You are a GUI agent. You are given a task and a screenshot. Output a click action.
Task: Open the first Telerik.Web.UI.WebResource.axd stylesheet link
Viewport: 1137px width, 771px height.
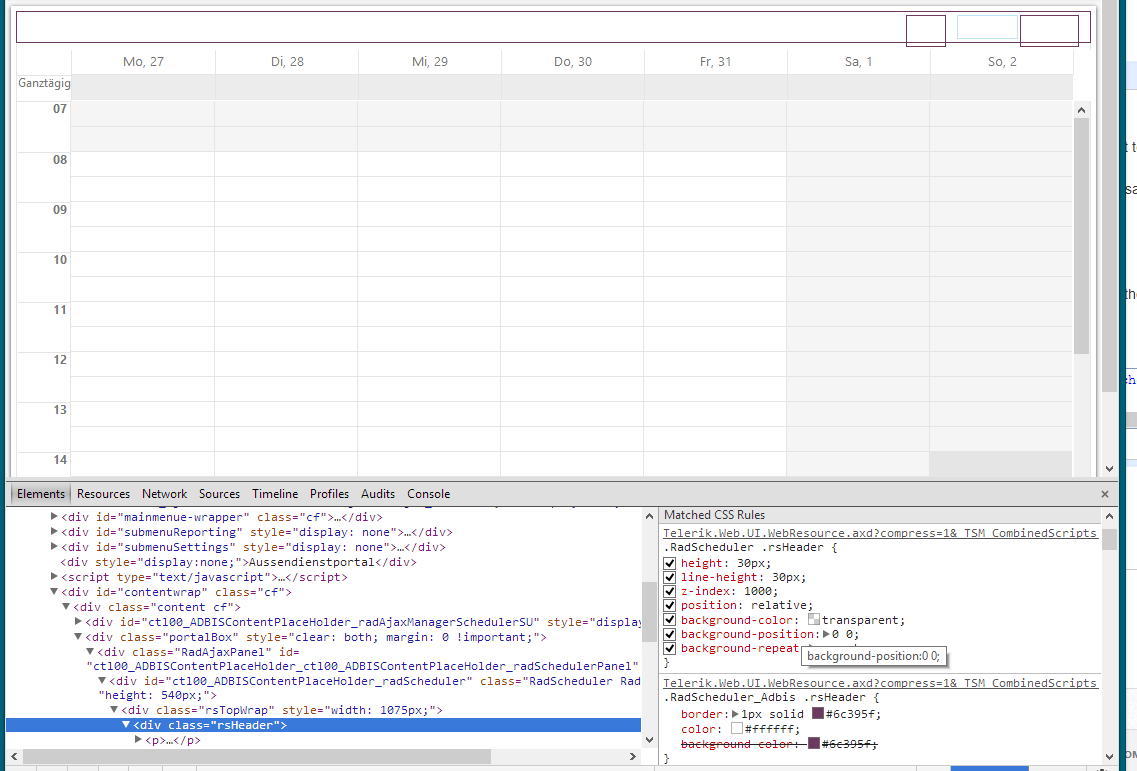880,533
